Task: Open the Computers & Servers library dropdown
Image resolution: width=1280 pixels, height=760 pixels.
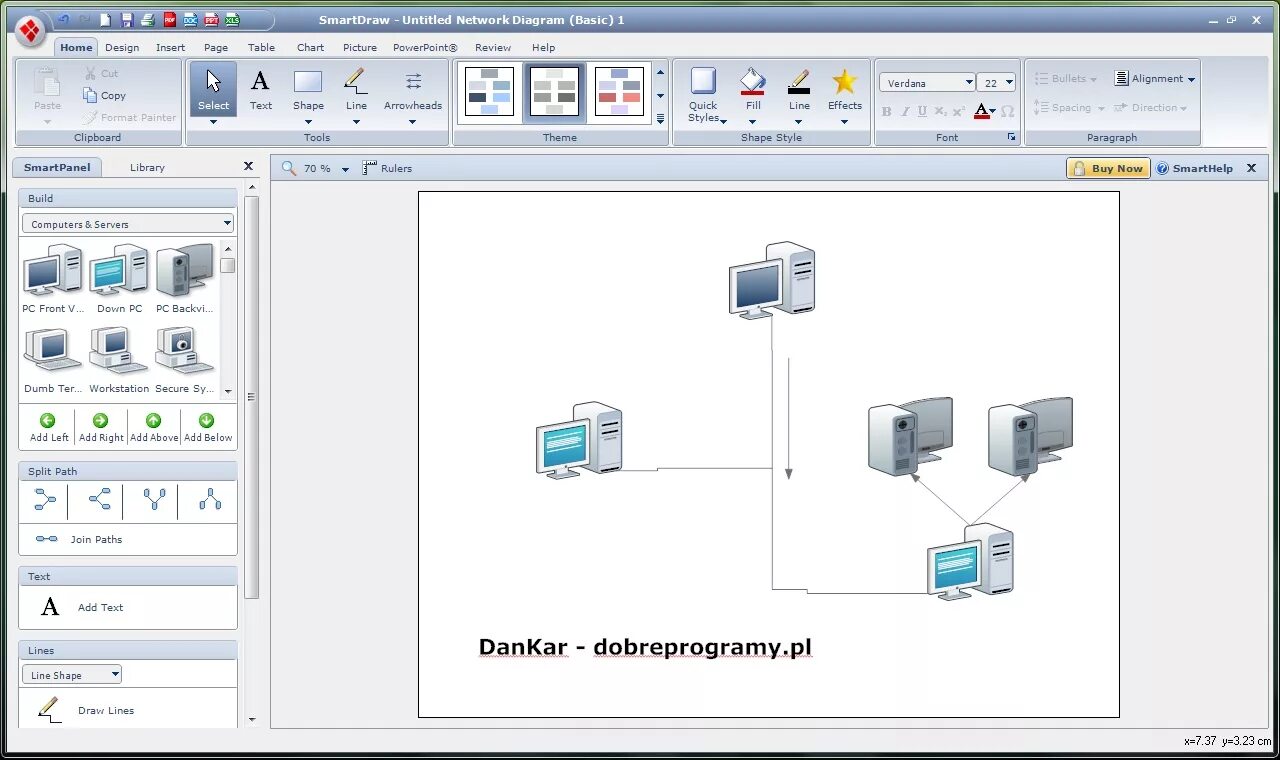Action: pyautogui.click(x=128, y=224)
